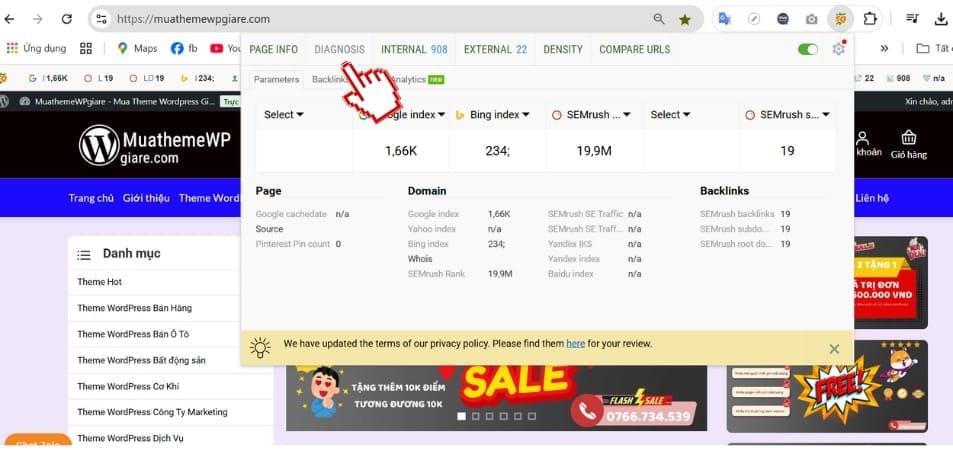Open SEOquake extension settings gear
Image resolution: width=953 pixels, height=450 pixels.
838,49
